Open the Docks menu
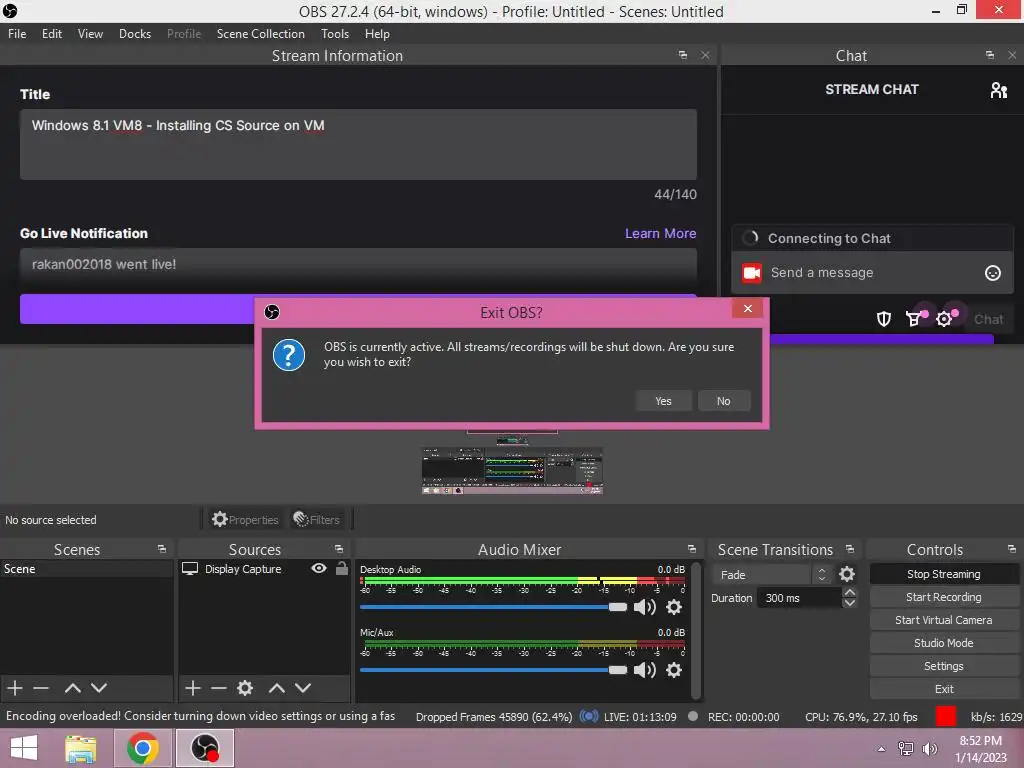The width and height of the screenshot is (1024, 768). 135,34
